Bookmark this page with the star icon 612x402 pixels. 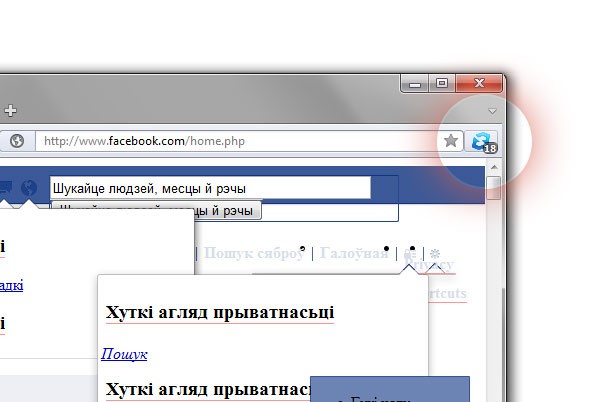pyautogui.click(x=451, y=141)
